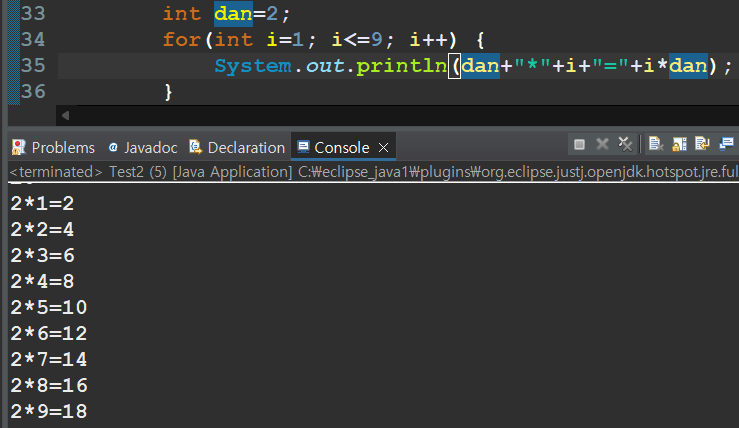Select the Console tab
Screen dimensions: 739x428
341,148
